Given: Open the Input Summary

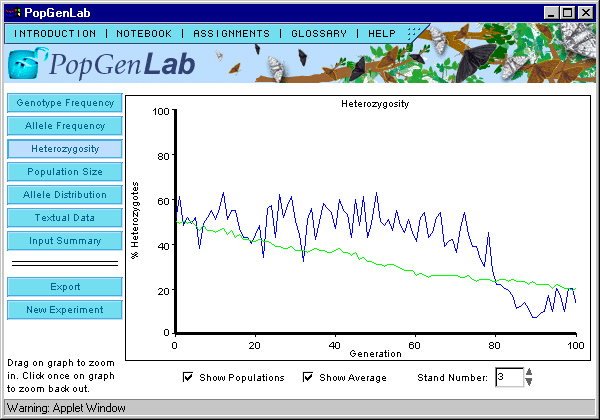Looking at the screenshot, I should (x=65, y=241).
